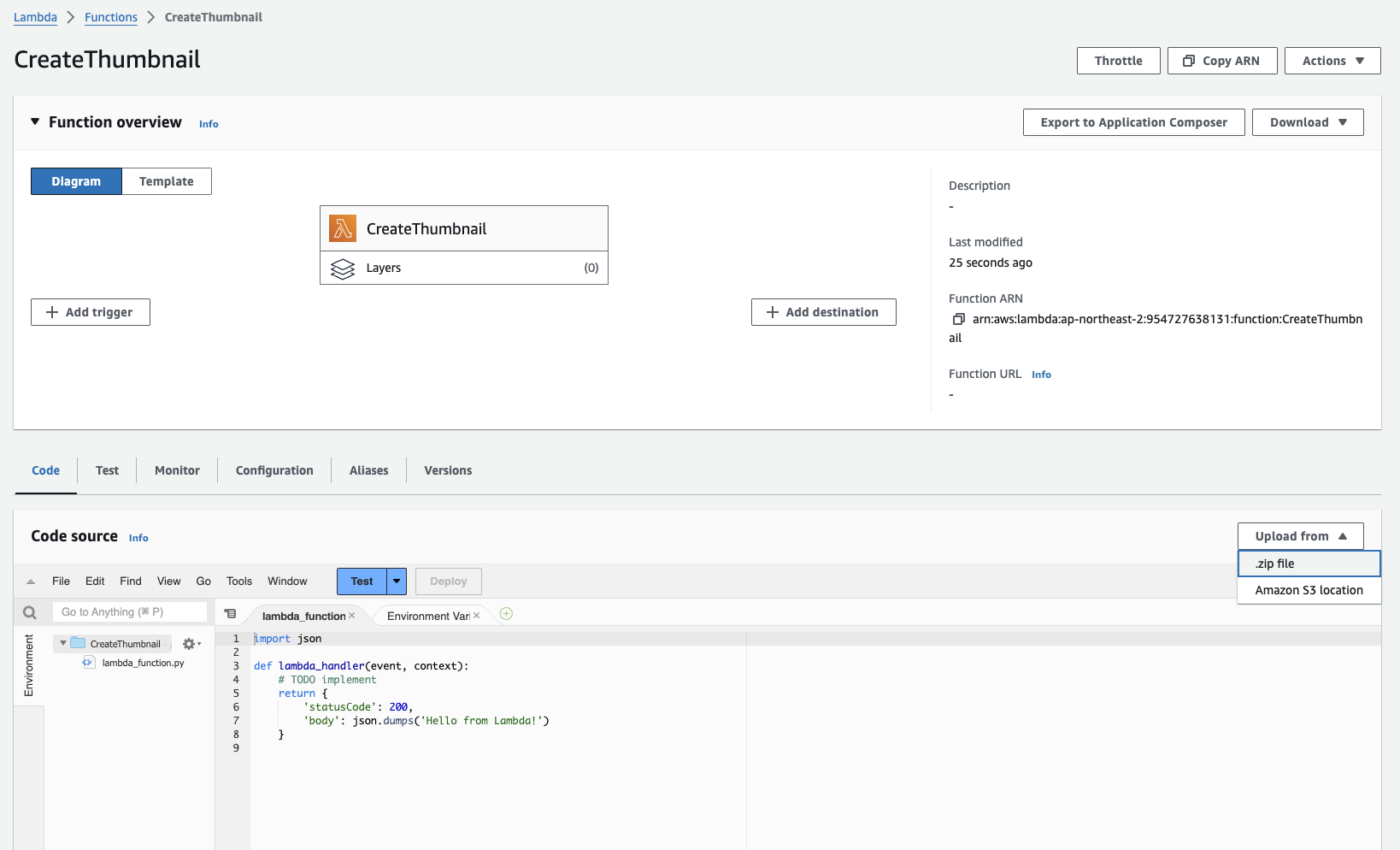Click the Add destination button
1400x850 pixels.
point(823,312)
